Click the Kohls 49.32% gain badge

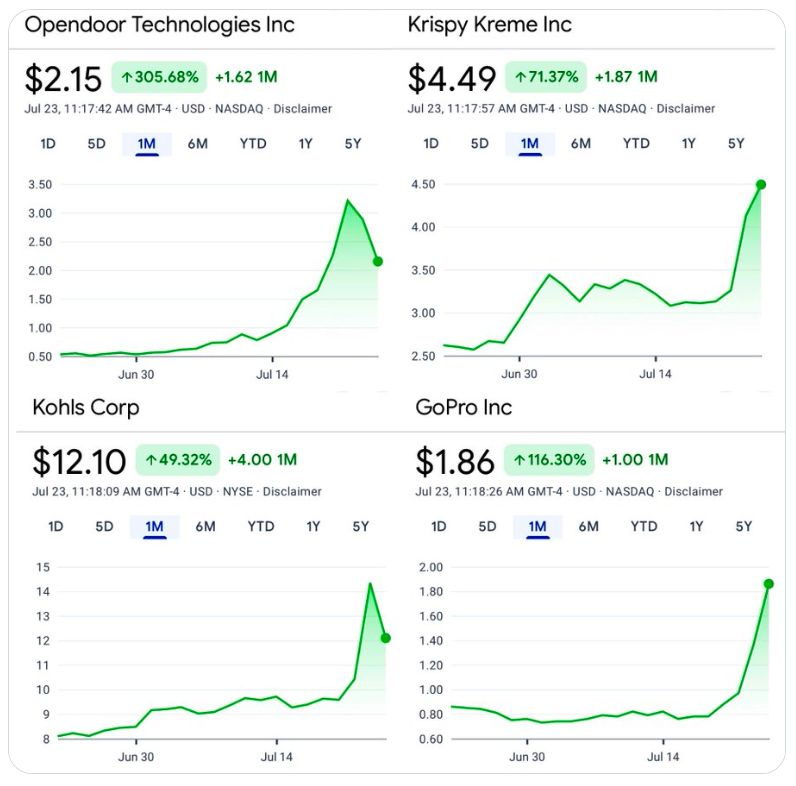click(178, 460)
